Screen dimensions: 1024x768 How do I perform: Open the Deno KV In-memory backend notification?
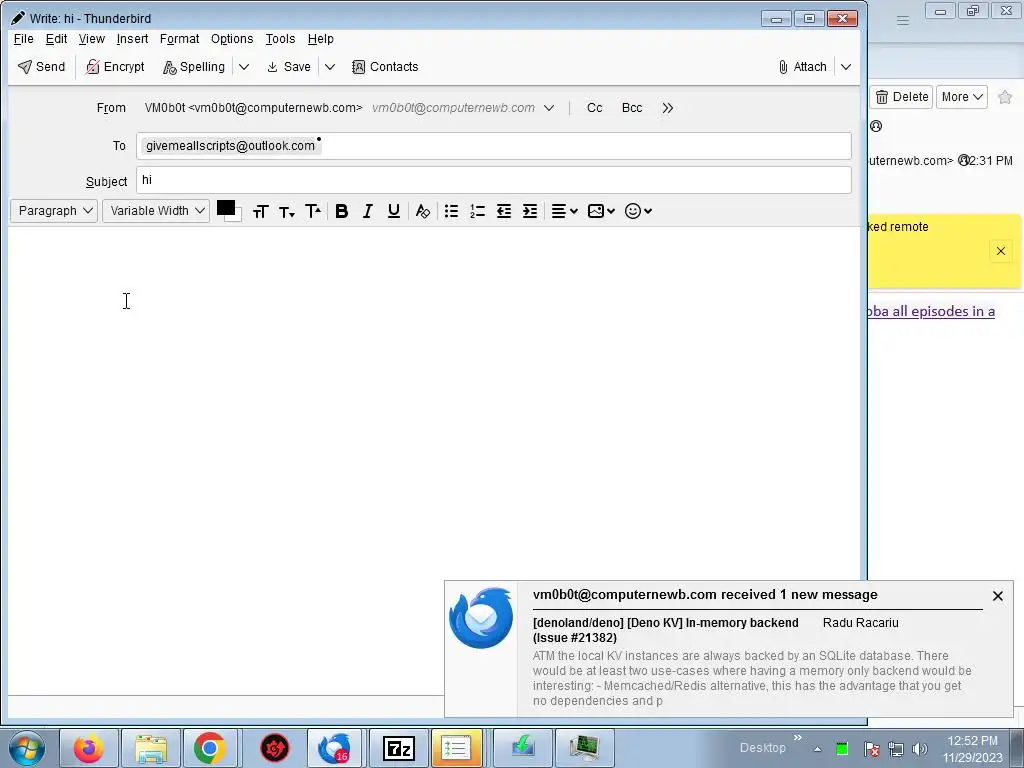coord(665,630)
